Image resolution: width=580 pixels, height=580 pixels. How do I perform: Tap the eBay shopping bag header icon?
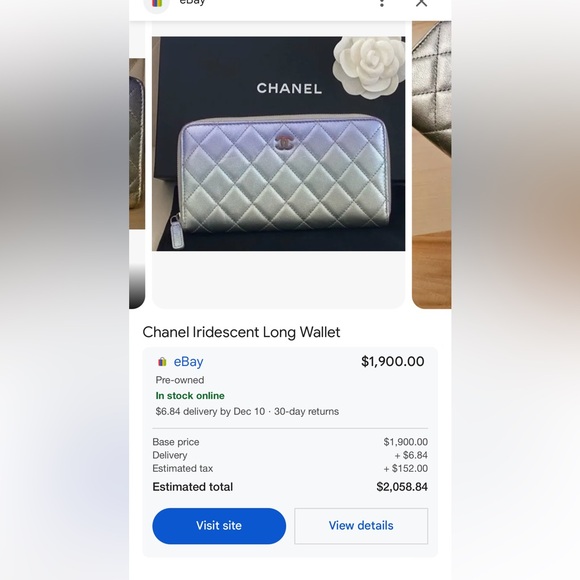(x=157, y=4)
